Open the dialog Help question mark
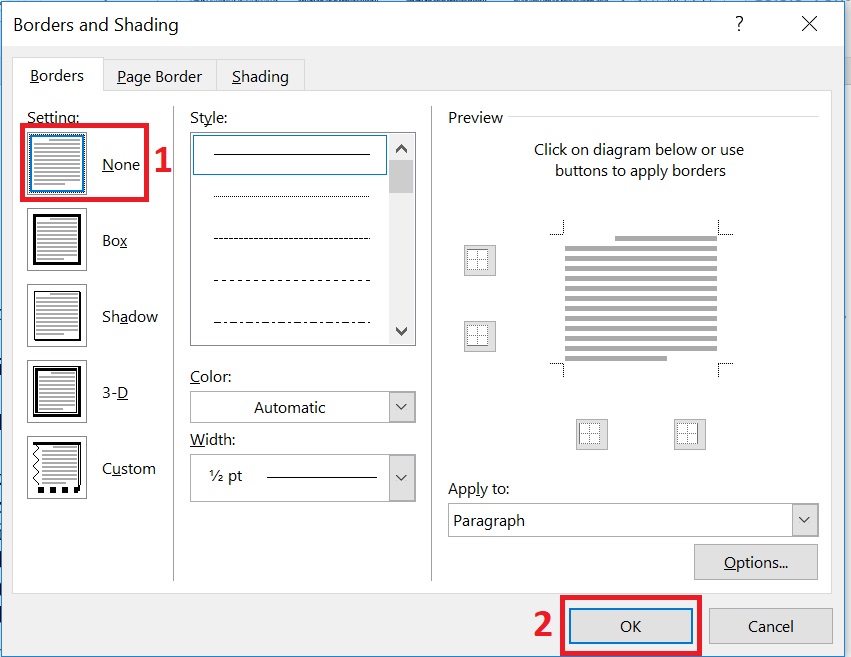This screenshot has height=657, width=851. coord(739,24)
